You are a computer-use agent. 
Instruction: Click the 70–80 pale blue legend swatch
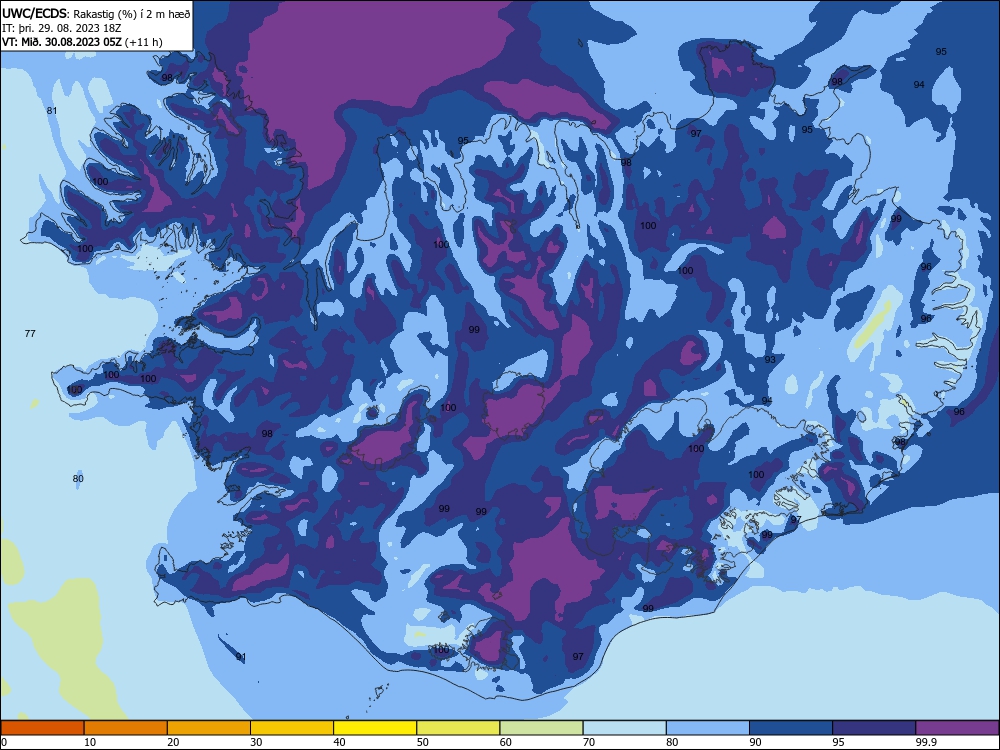click(625, 728)
